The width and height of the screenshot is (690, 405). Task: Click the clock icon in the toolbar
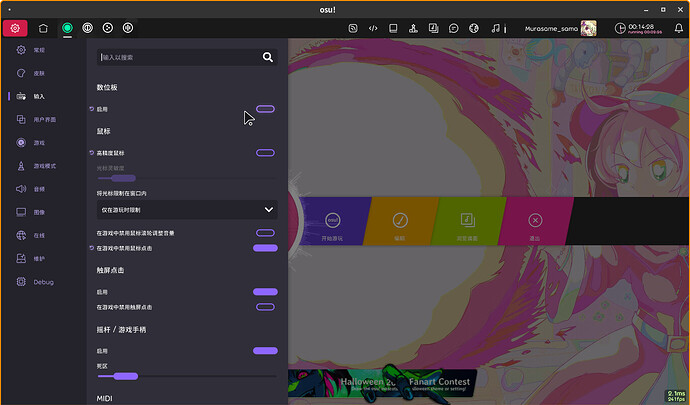coord(620,29)
